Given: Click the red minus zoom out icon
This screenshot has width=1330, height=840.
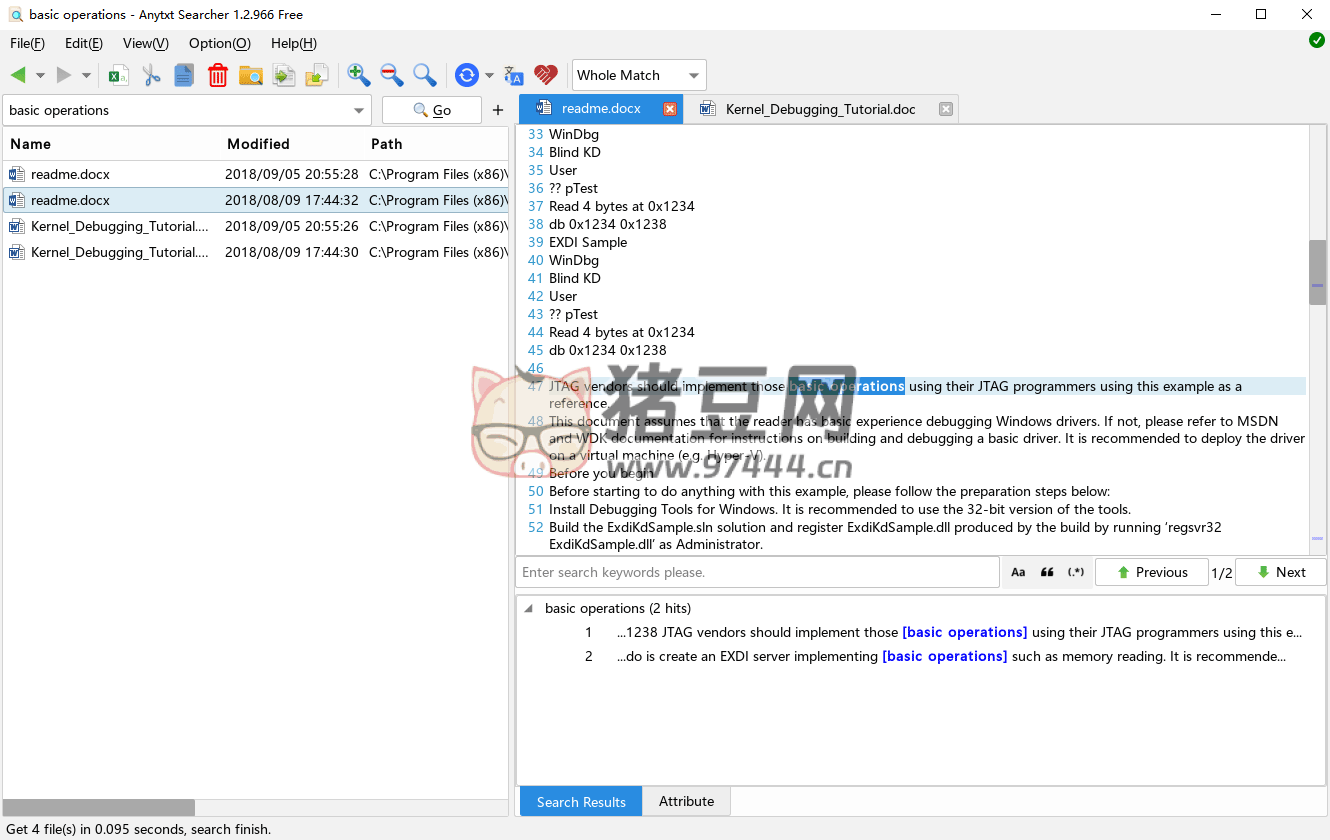Looking at the screenshot, I should [x=391, y=75].
